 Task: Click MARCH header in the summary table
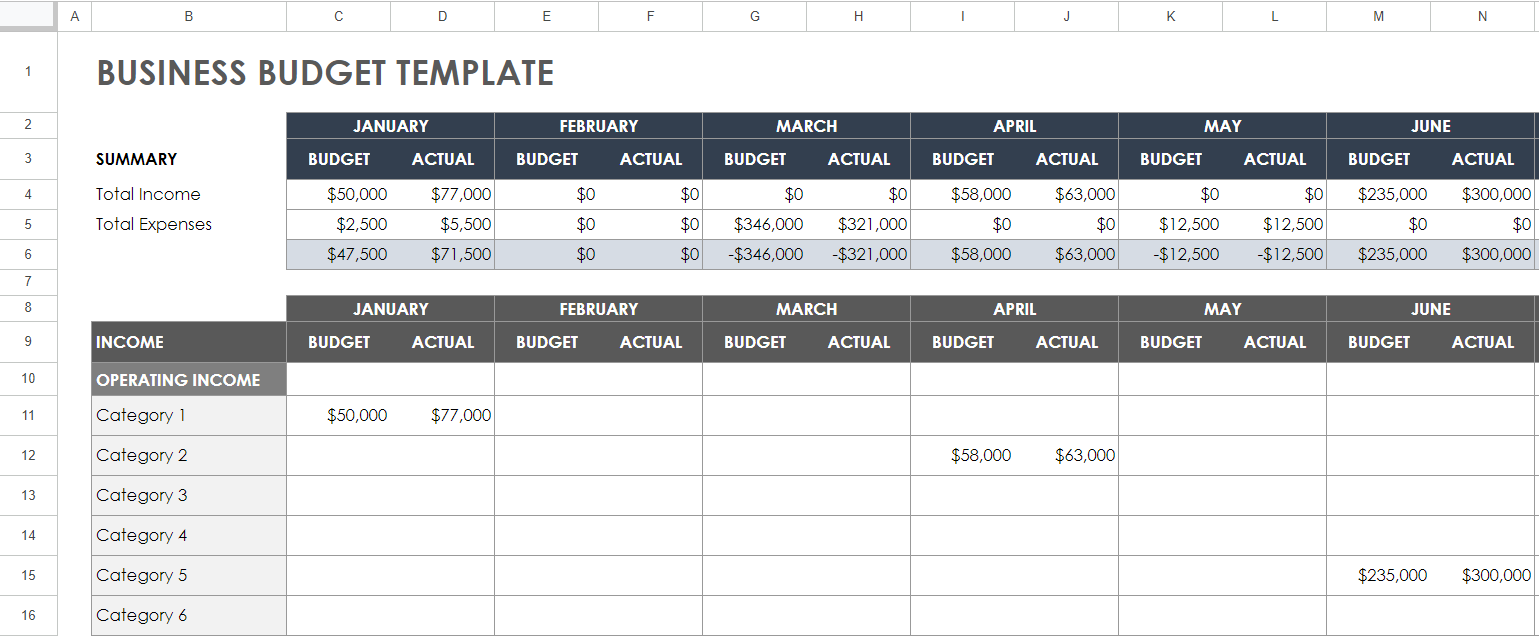[806, 126]
